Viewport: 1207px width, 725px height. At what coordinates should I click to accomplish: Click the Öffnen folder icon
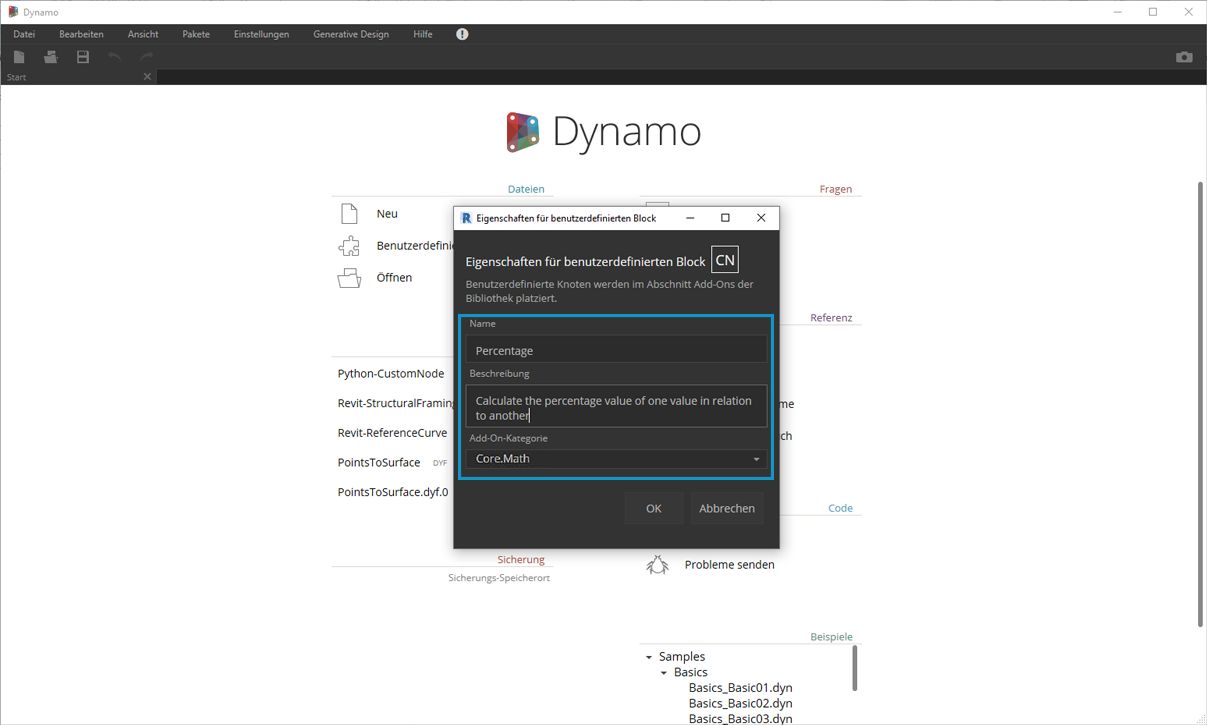(349, 278)
